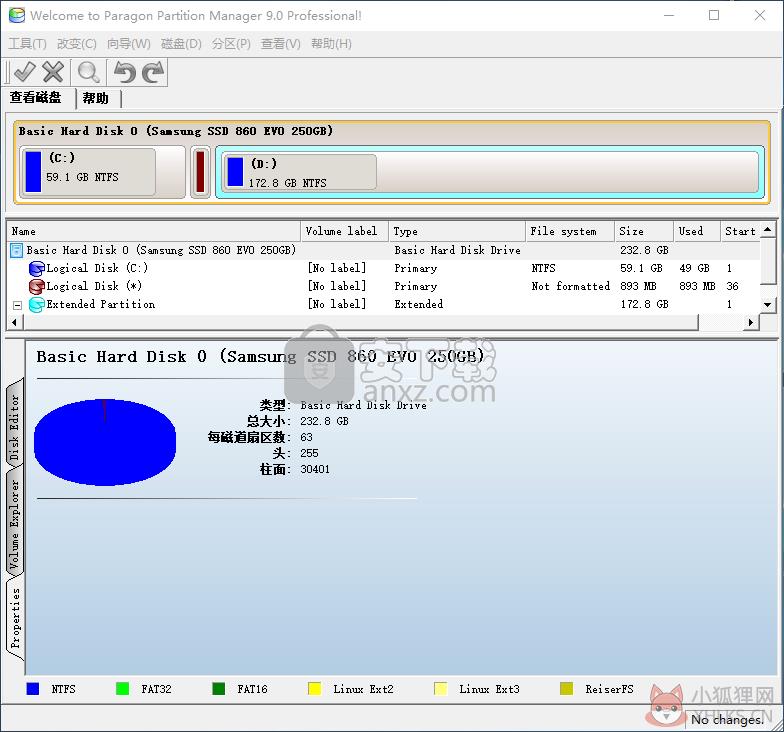
Task: Switch to the 查看磁盘 tab
Action: tap(36, 98)
